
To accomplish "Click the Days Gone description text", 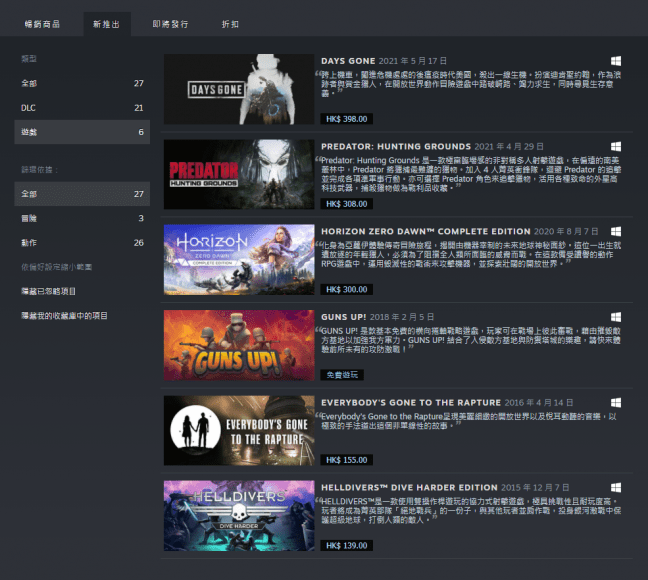I will [x=469, y=84].
